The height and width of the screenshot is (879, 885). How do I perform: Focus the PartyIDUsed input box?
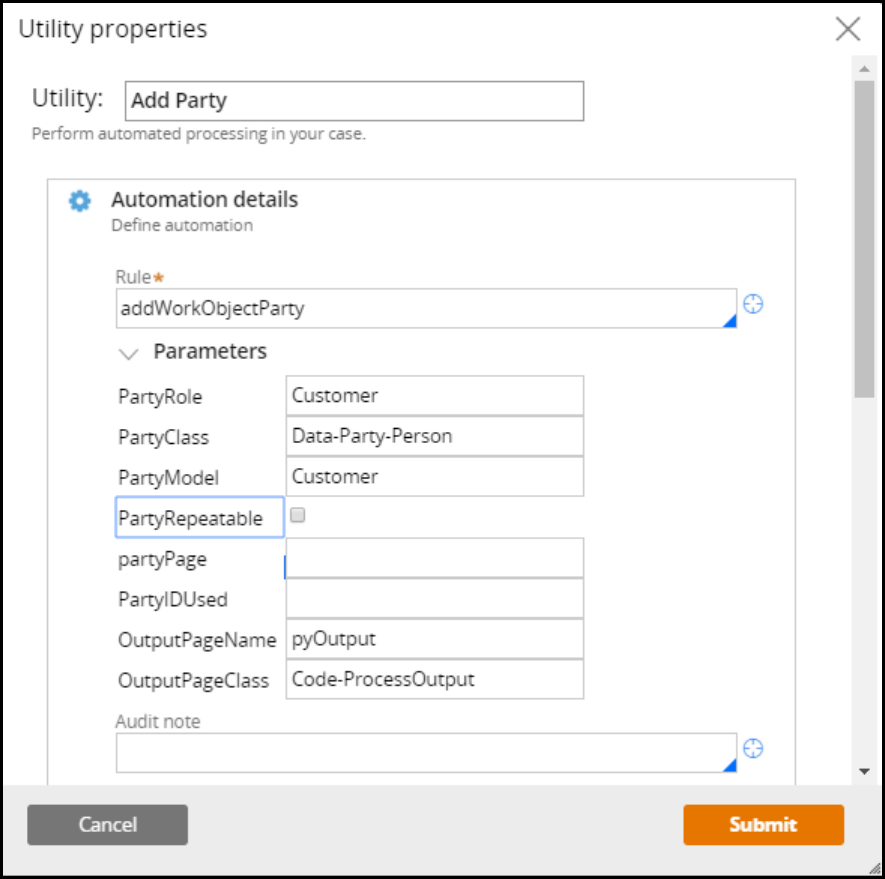(x=434, y=599)
